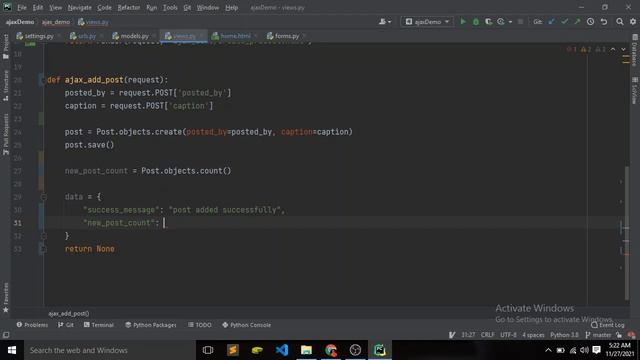This screenshot has width=640, height=360.
Task: Click the 31:27 line column indicator
Action: click(x=468, y=335)
